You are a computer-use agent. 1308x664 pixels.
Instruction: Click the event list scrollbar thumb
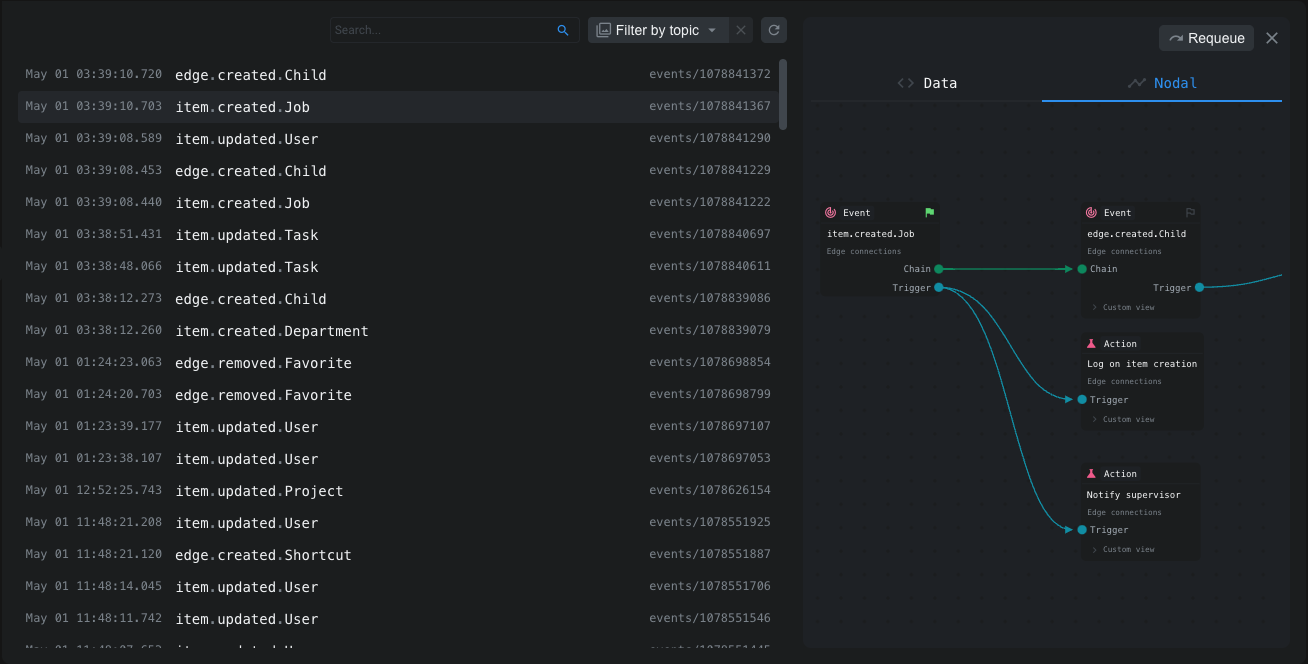[783, 94]
